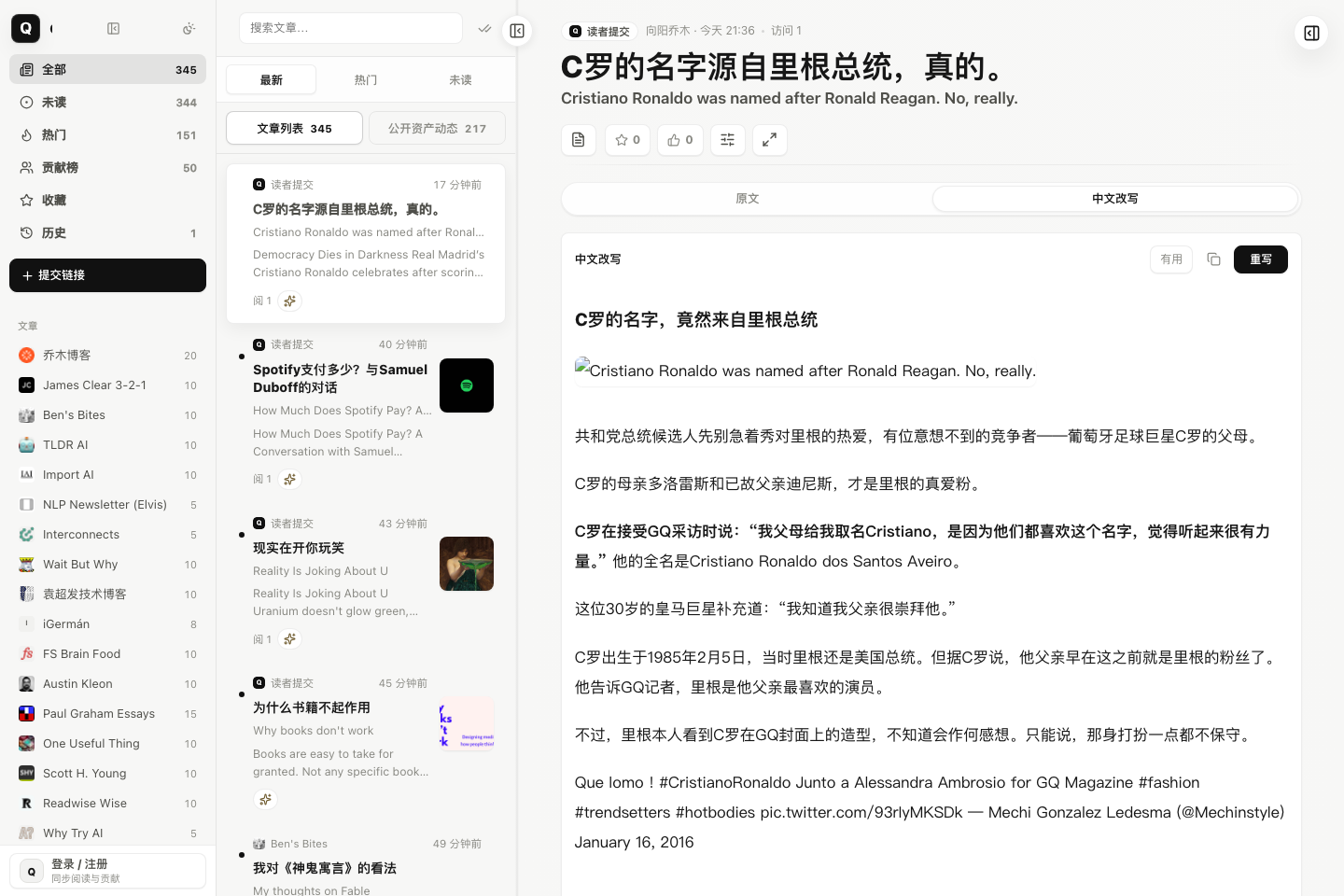Screen dimensions: 1344x896
Task: Switch to the 热门 tab in article list
Action: [366, 80]
